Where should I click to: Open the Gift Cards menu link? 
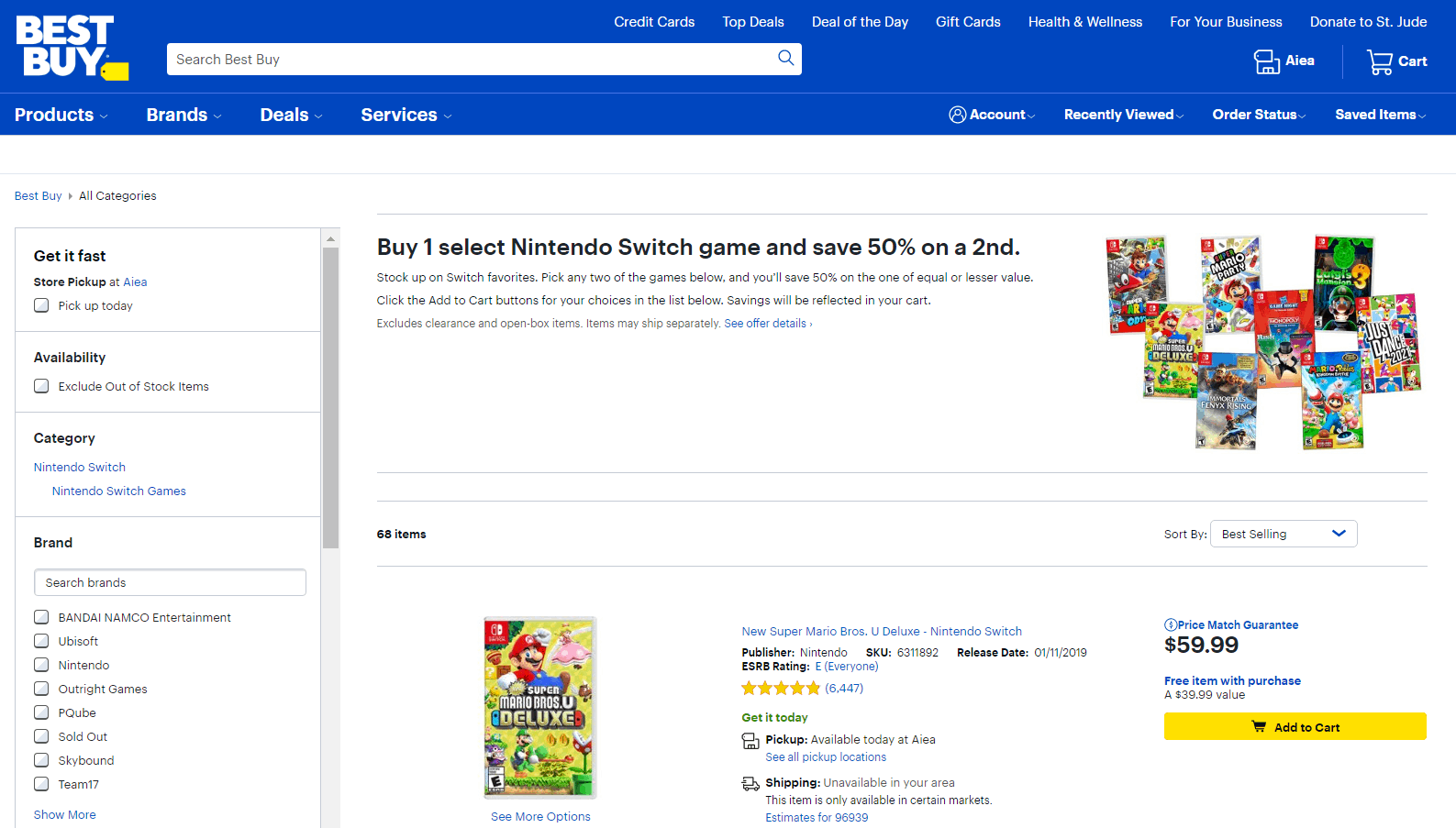click(968, 22)
